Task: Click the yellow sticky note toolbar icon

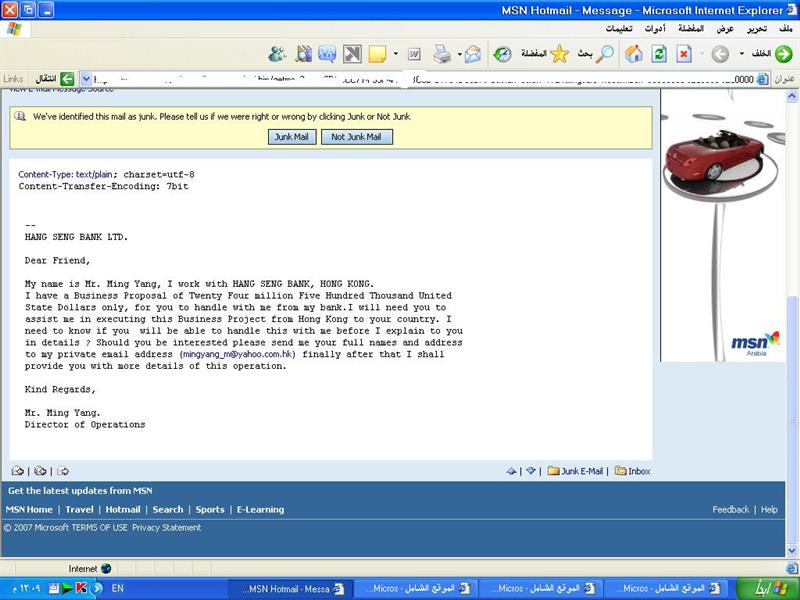Action: point(377,54)
